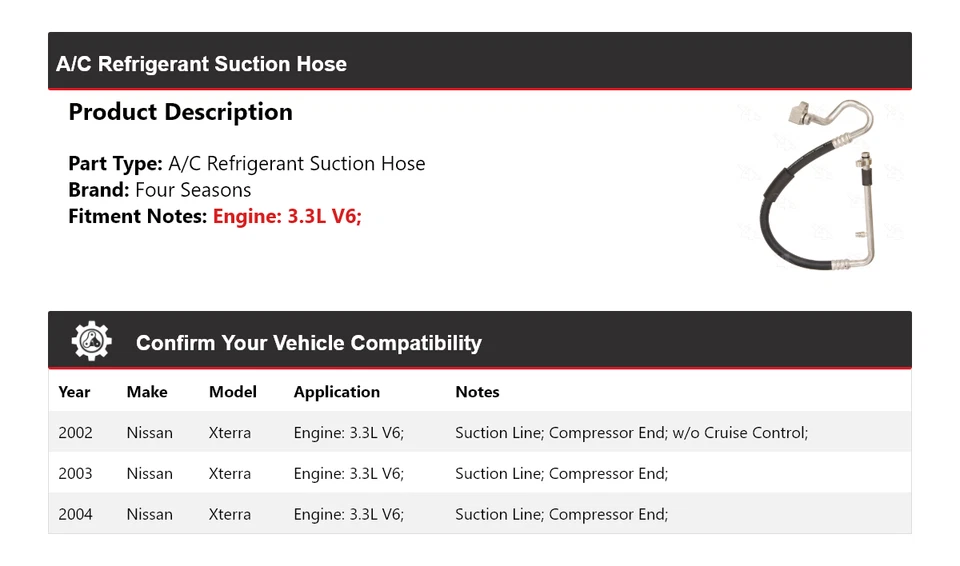Sort by the Year column header
Viewport: 960px width, 566px height.
[x=74, y=392]
